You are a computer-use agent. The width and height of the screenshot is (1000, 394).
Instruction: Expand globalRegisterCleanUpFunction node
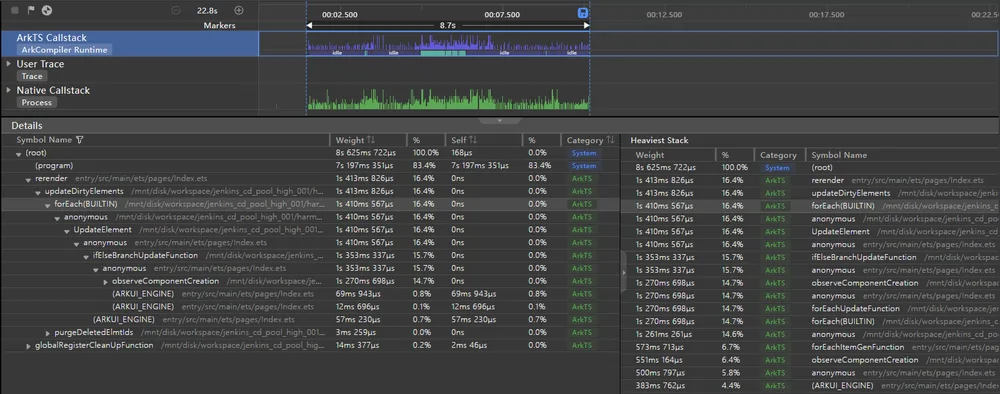[x=28, y=346]
